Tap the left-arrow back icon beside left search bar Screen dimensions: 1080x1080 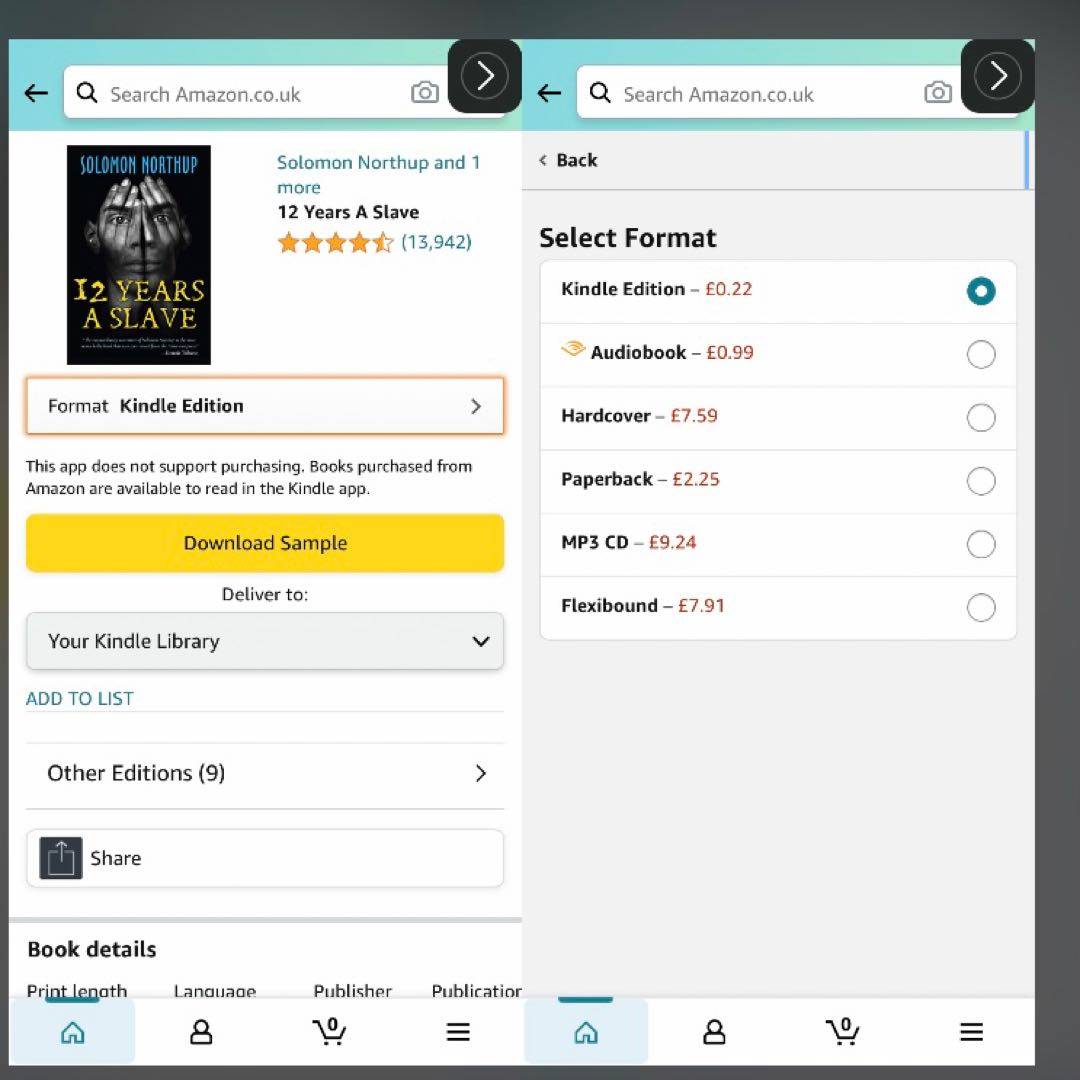pos(36,92)
